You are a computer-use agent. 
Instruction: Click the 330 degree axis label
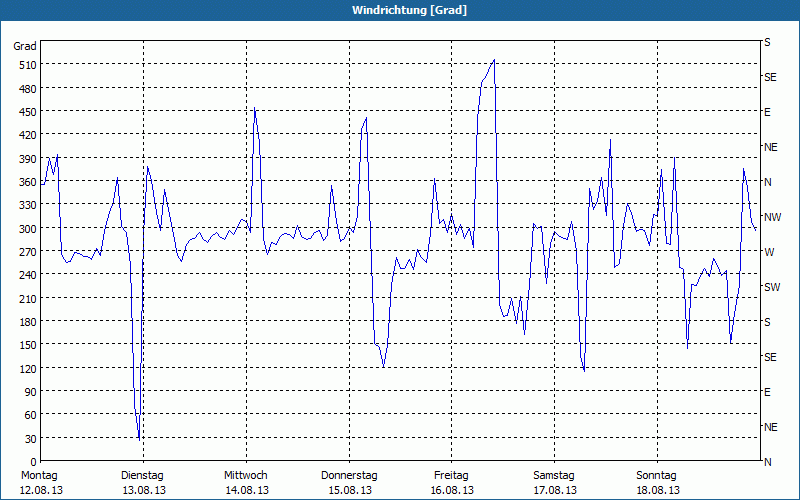coord(29,205)
